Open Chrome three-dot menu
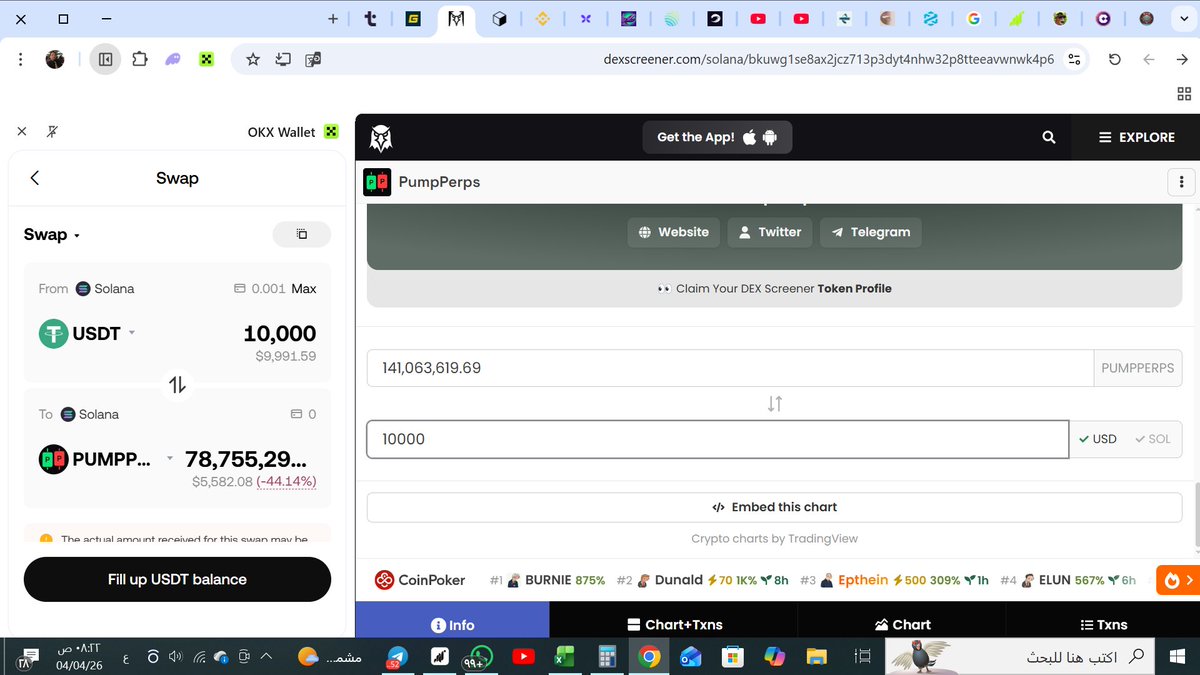 pos(21,60)
